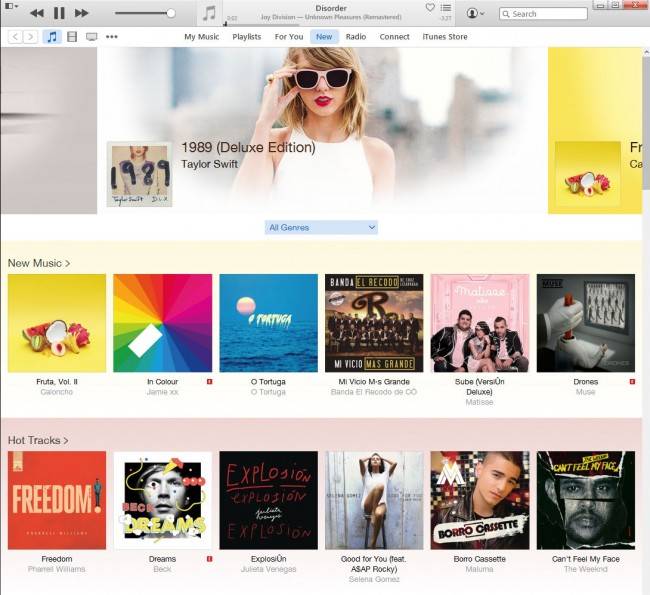650x595 pixels.
Task: Open Freedom track cover art
Action: (57, 500)
